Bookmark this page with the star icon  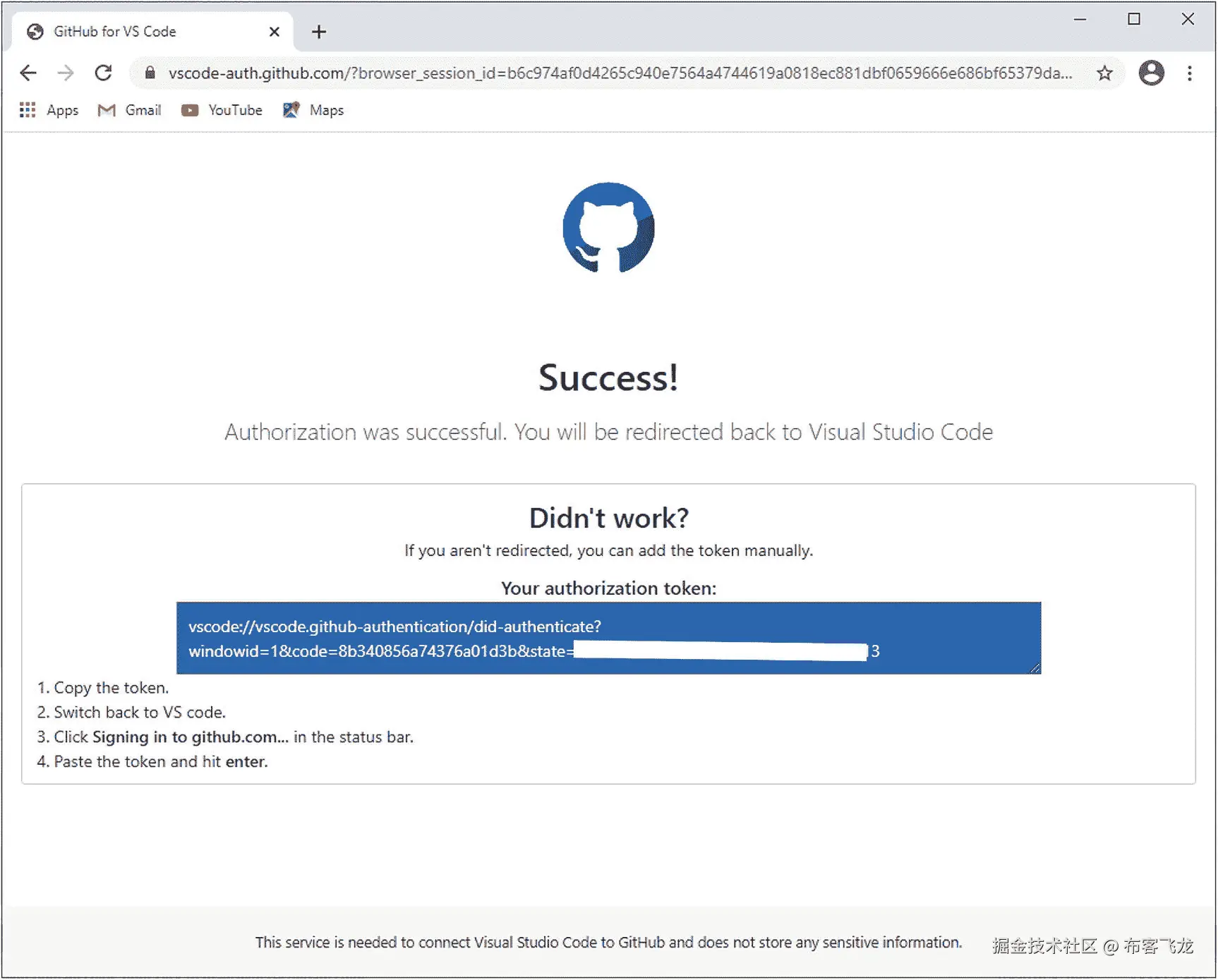pos(1104,73)
